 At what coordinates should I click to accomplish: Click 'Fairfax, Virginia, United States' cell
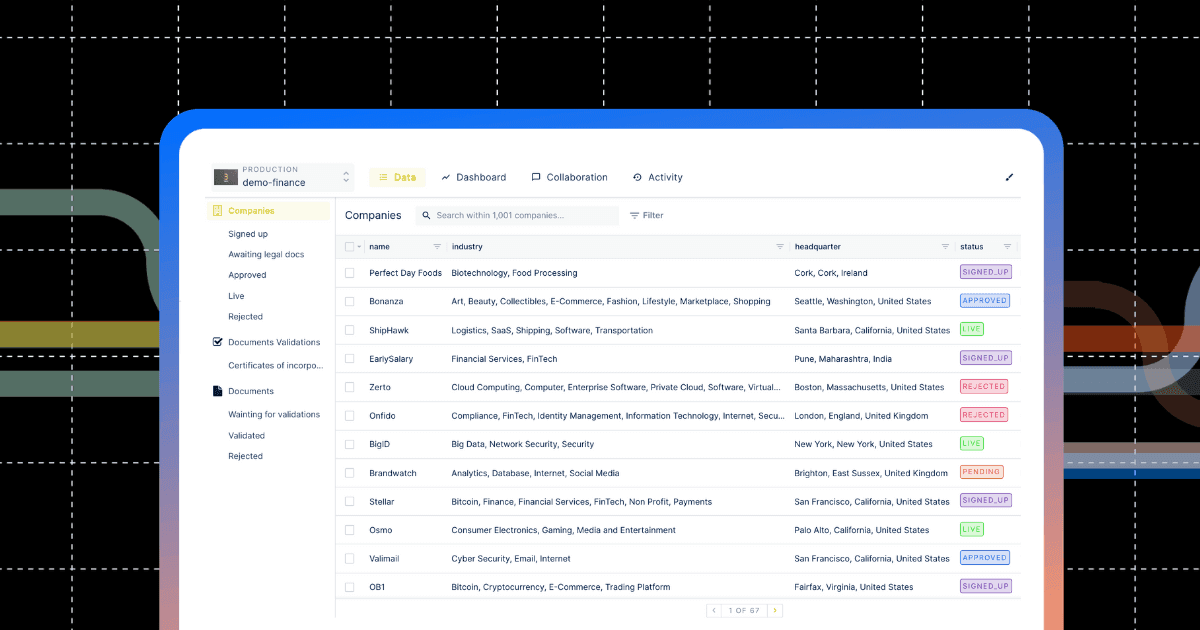click(x=853, y=587)
